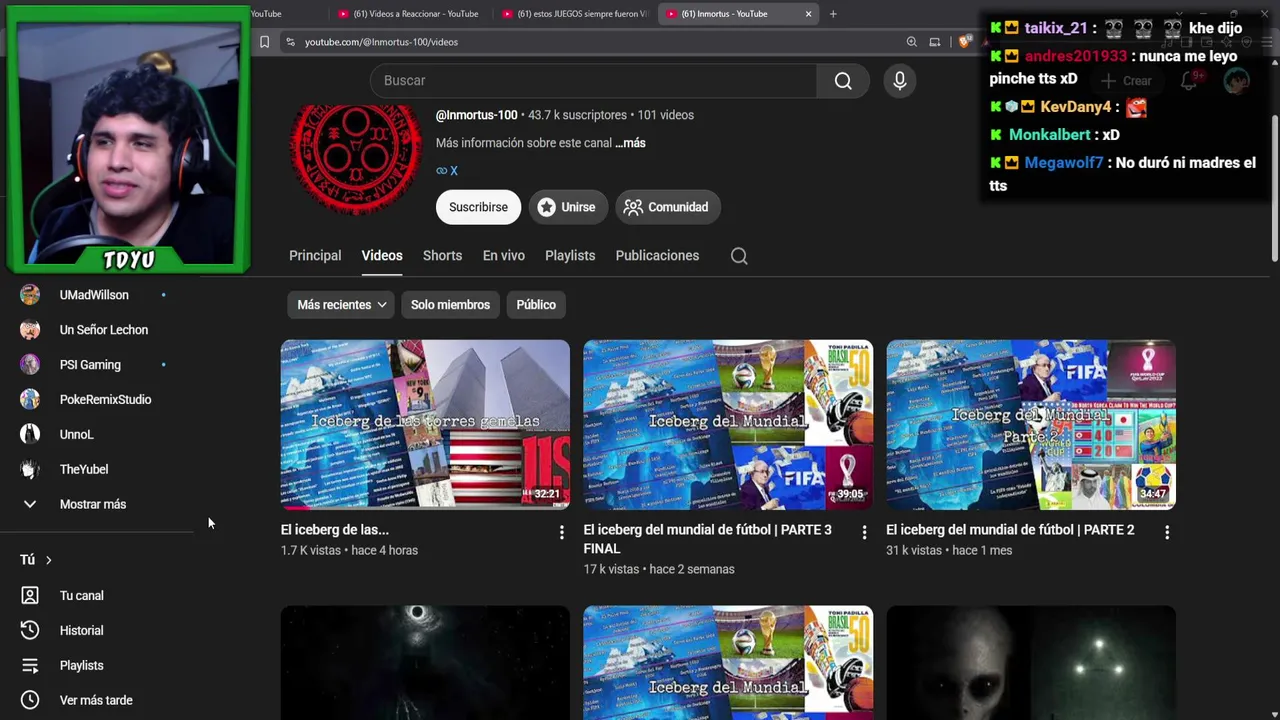Open Un Señor Lechon subscription avatar
The image size is (1280, 720).
coord(30,330)
